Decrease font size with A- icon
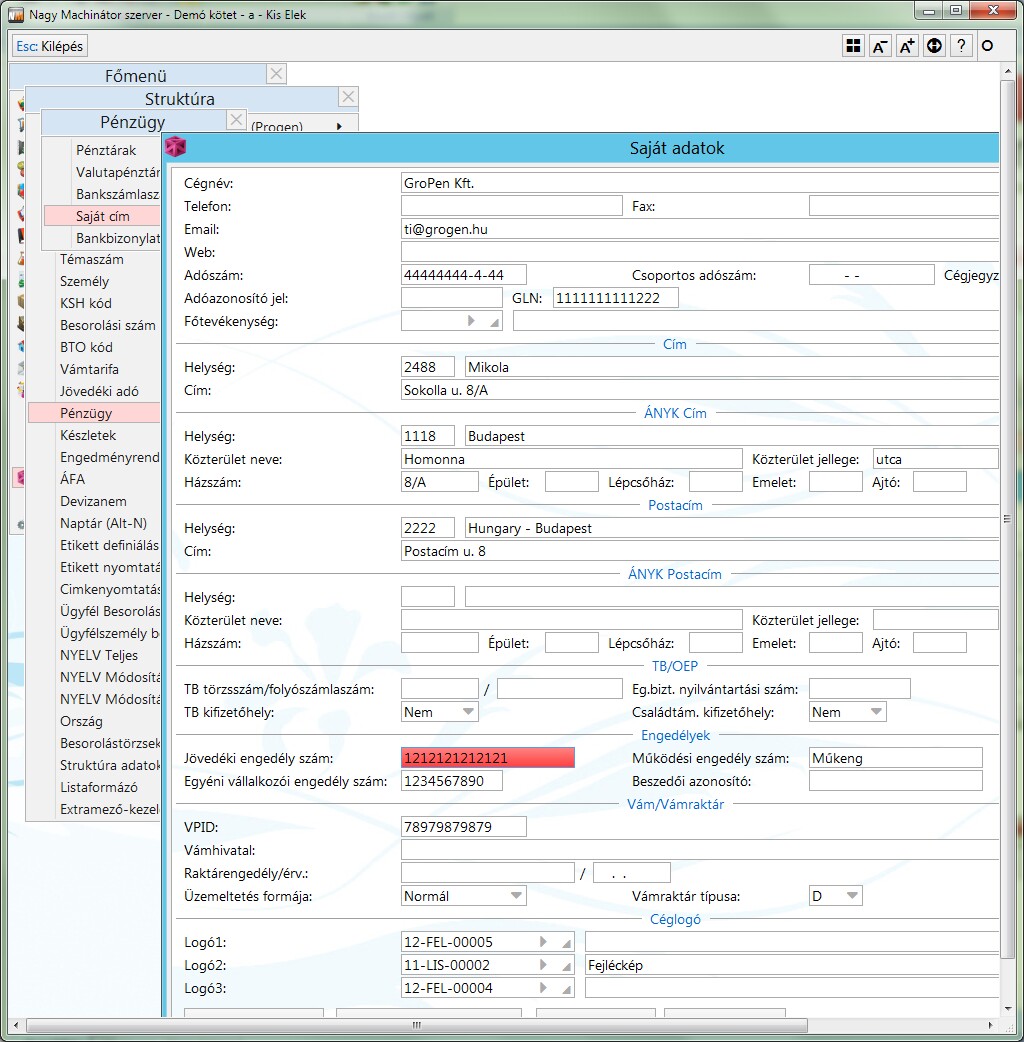This screenshot has height=1042, width=1024. click(x=880, y=46)
